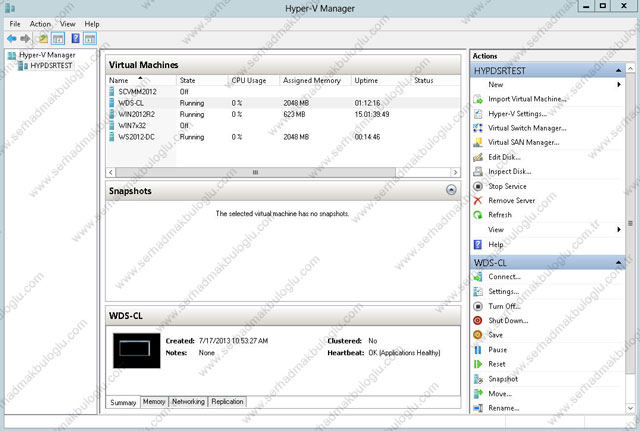The image size is (640, 431).
Task: Click the VM list horizontal scrollbar right arrow
Action: tap(455, 172)
